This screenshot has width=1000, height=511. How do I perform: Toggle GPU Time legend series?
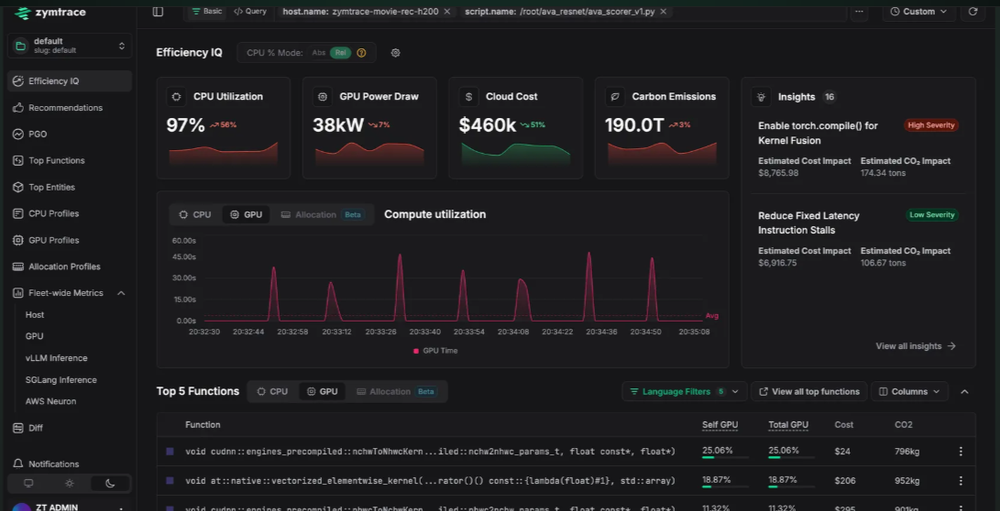(436, 351)
